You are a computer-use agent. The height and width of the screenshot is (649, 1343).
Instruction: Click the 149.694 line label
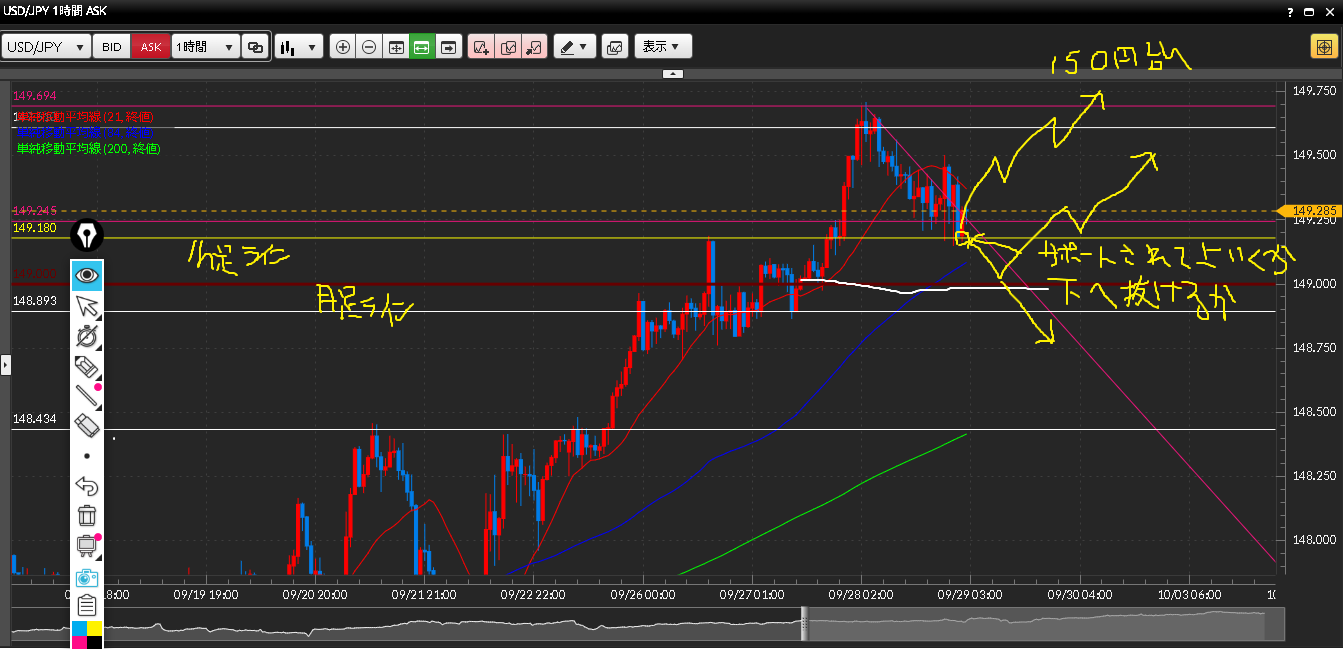click(x=33, y=95)
